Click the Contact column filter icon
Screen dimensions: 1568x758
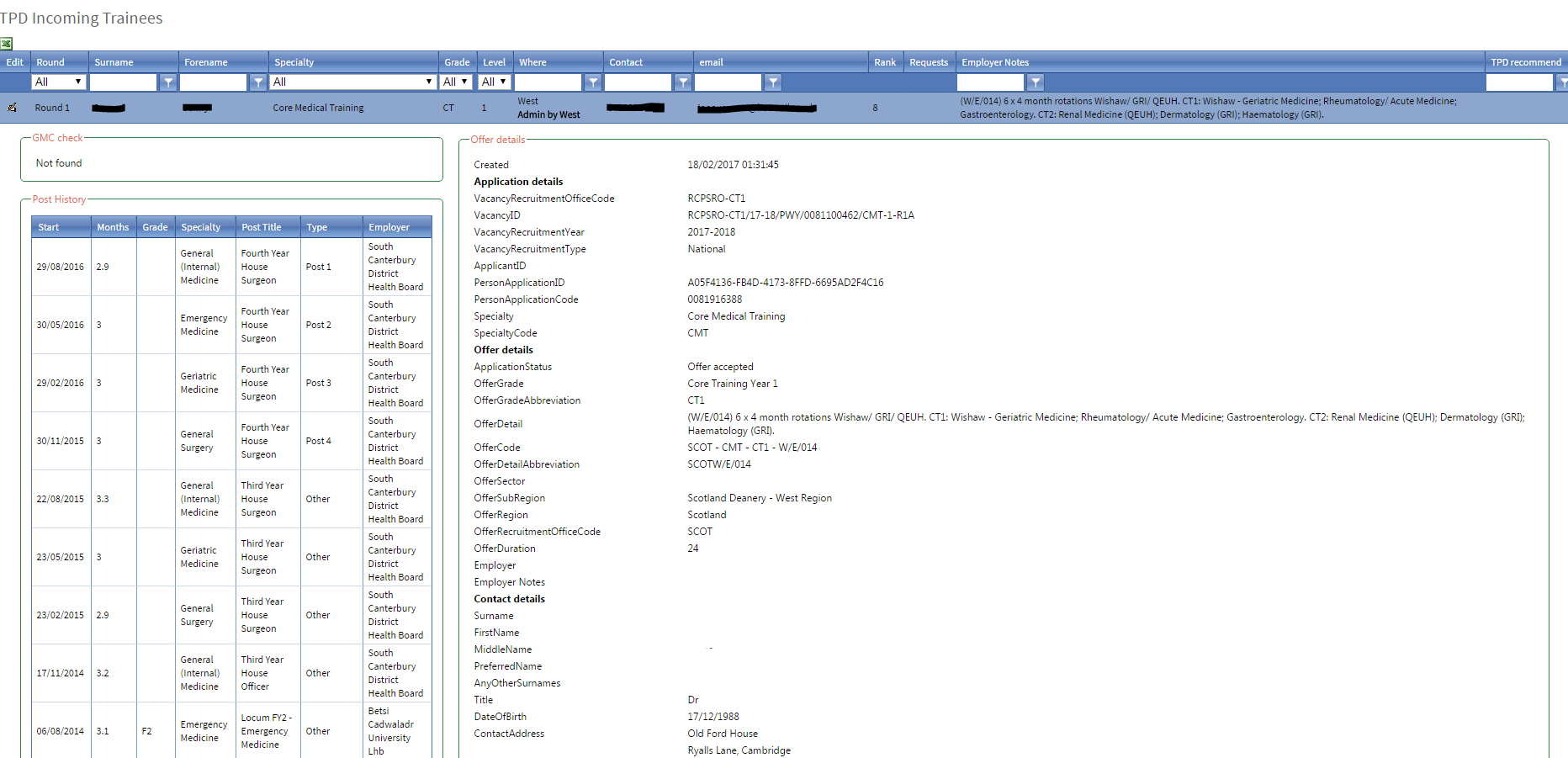pos(683,82)
